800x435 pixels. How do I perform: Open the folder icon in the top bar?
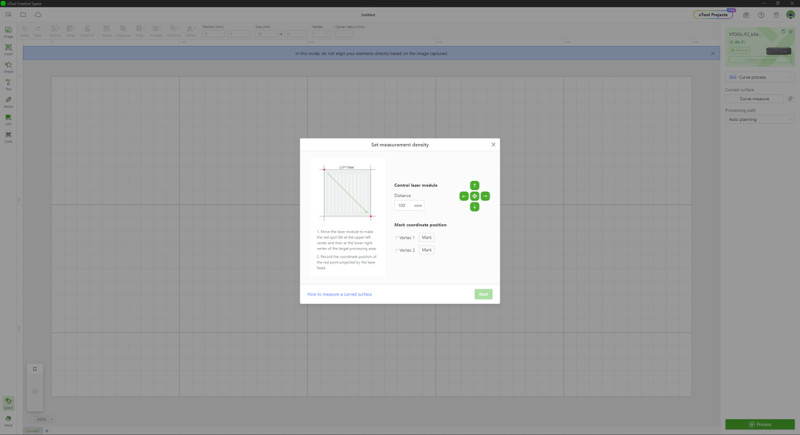click(x=23, y=14)
